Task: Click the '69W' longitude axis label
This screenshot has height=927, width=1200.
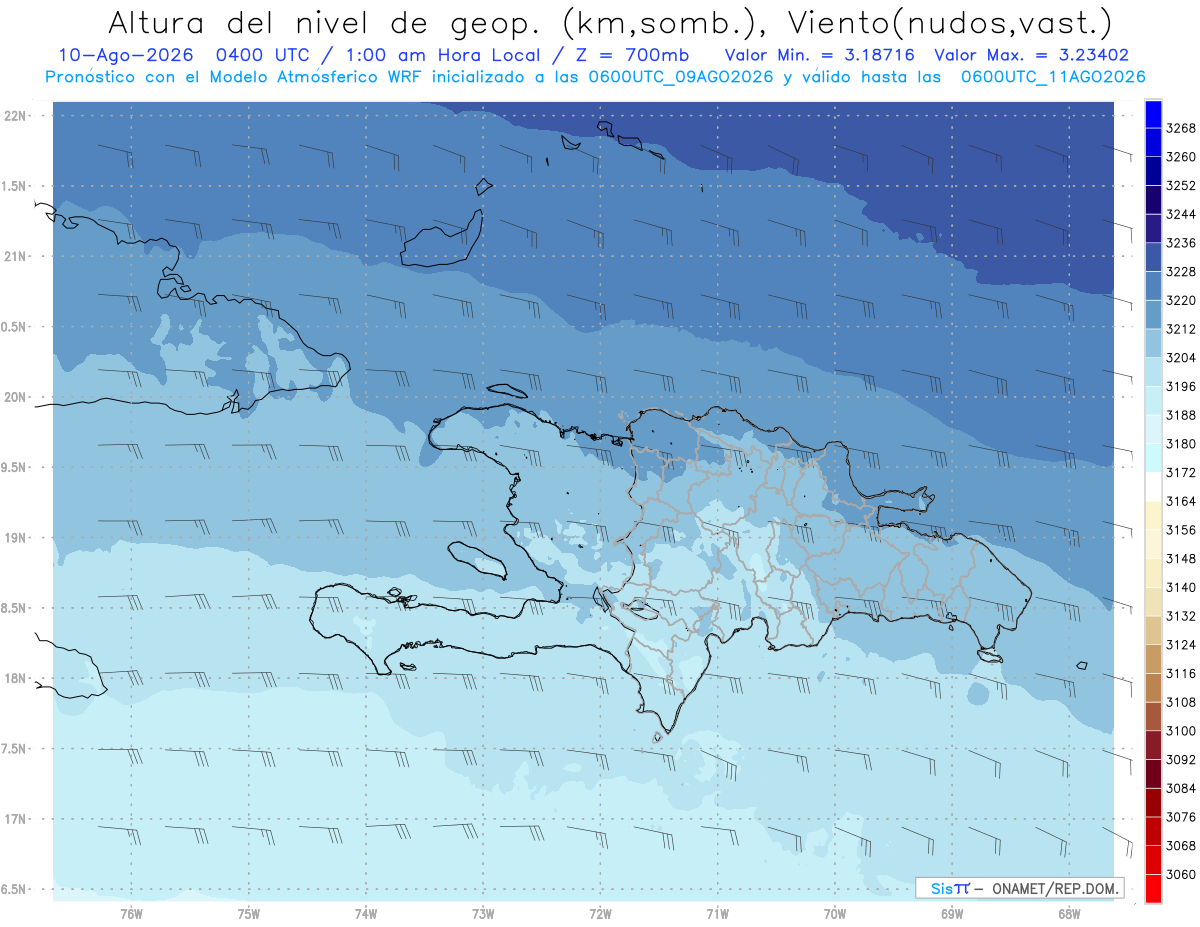Action: pyautogui.click(x=952, y=913)
